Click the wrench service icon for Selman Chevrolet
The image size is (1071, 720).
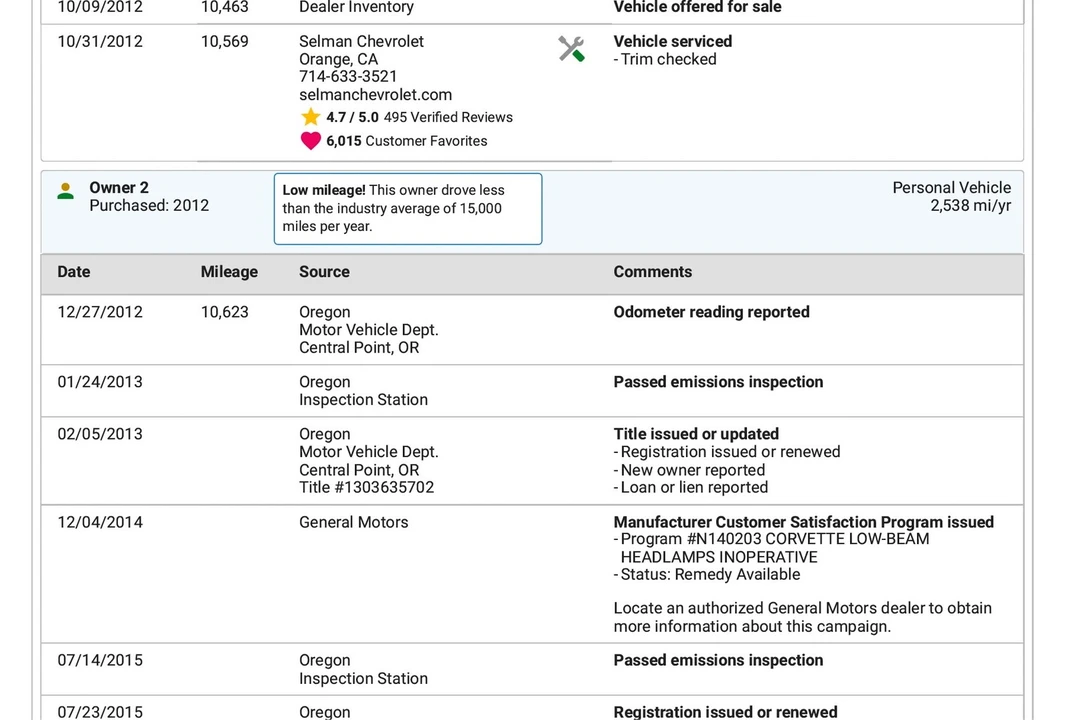click(571, 49)
